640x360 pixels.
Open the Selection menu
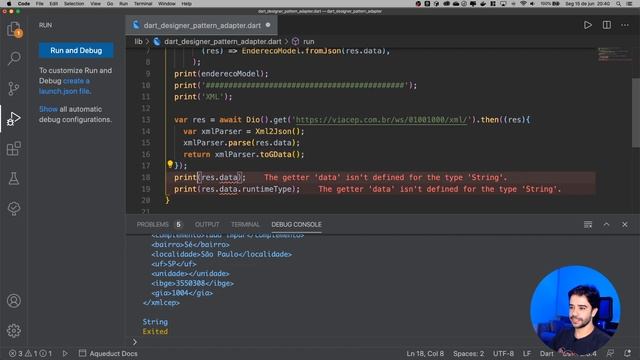74,4
